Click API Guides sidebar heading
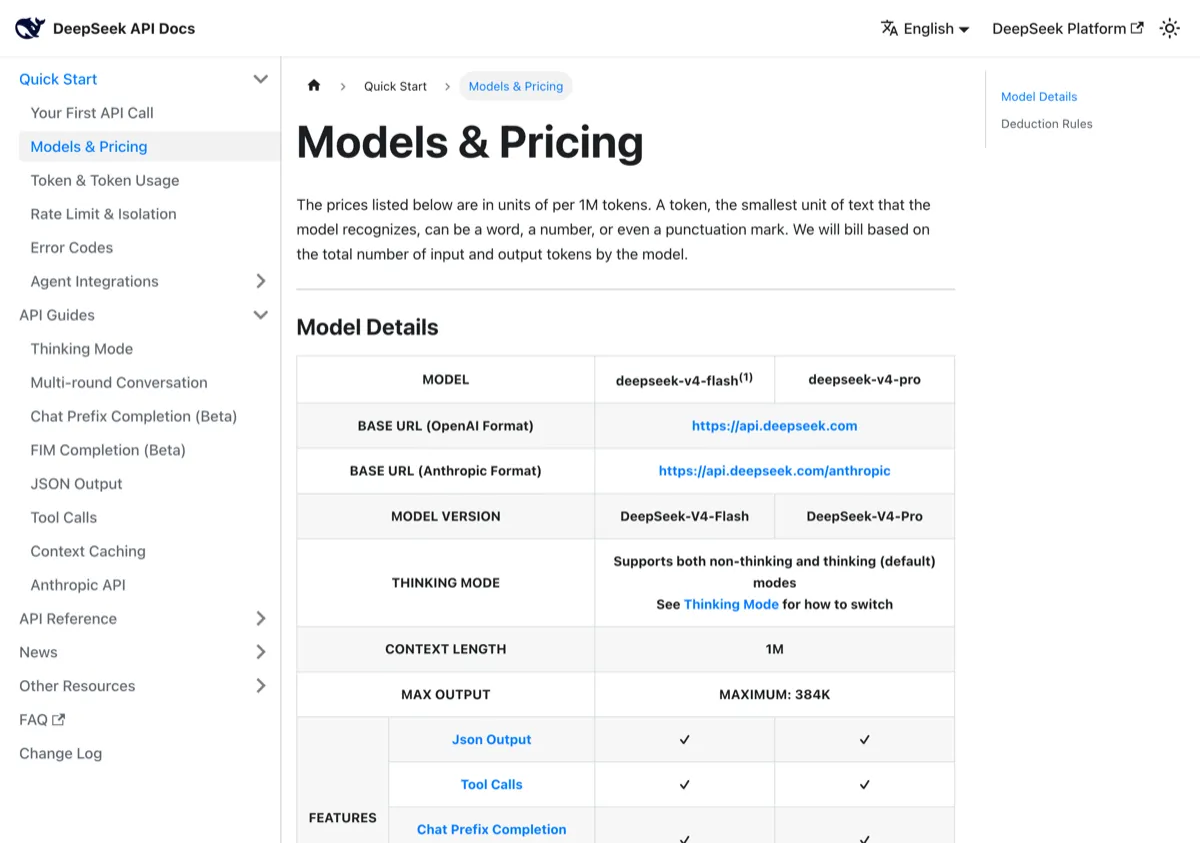 pyautogui.click(x=57, y=315)
